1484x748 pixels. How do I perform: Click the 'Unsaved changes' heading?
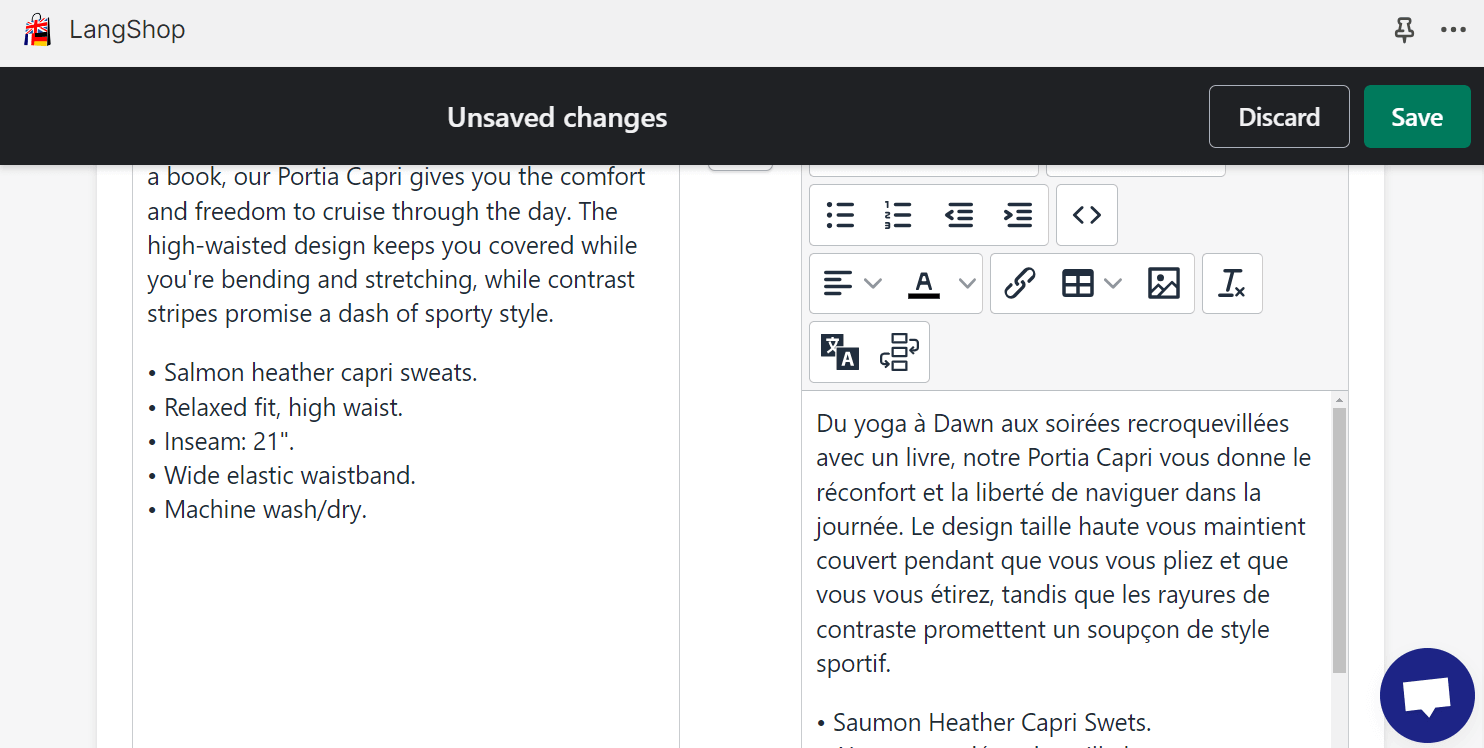pos(557,117)
